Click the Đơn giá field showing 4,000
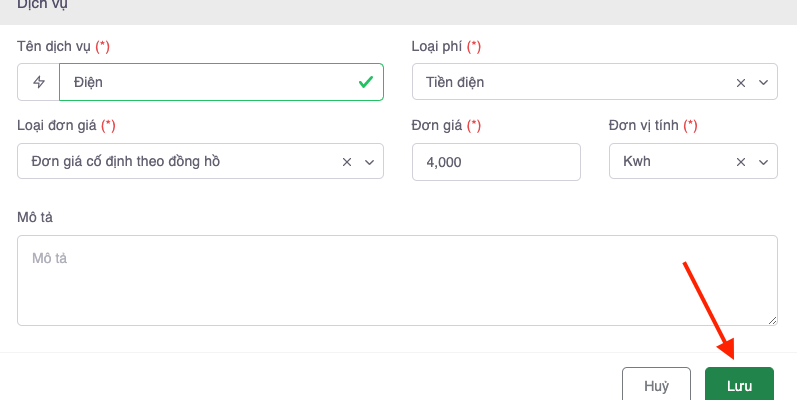The height and width of the screenshot is (400, 797). [496, 161]
